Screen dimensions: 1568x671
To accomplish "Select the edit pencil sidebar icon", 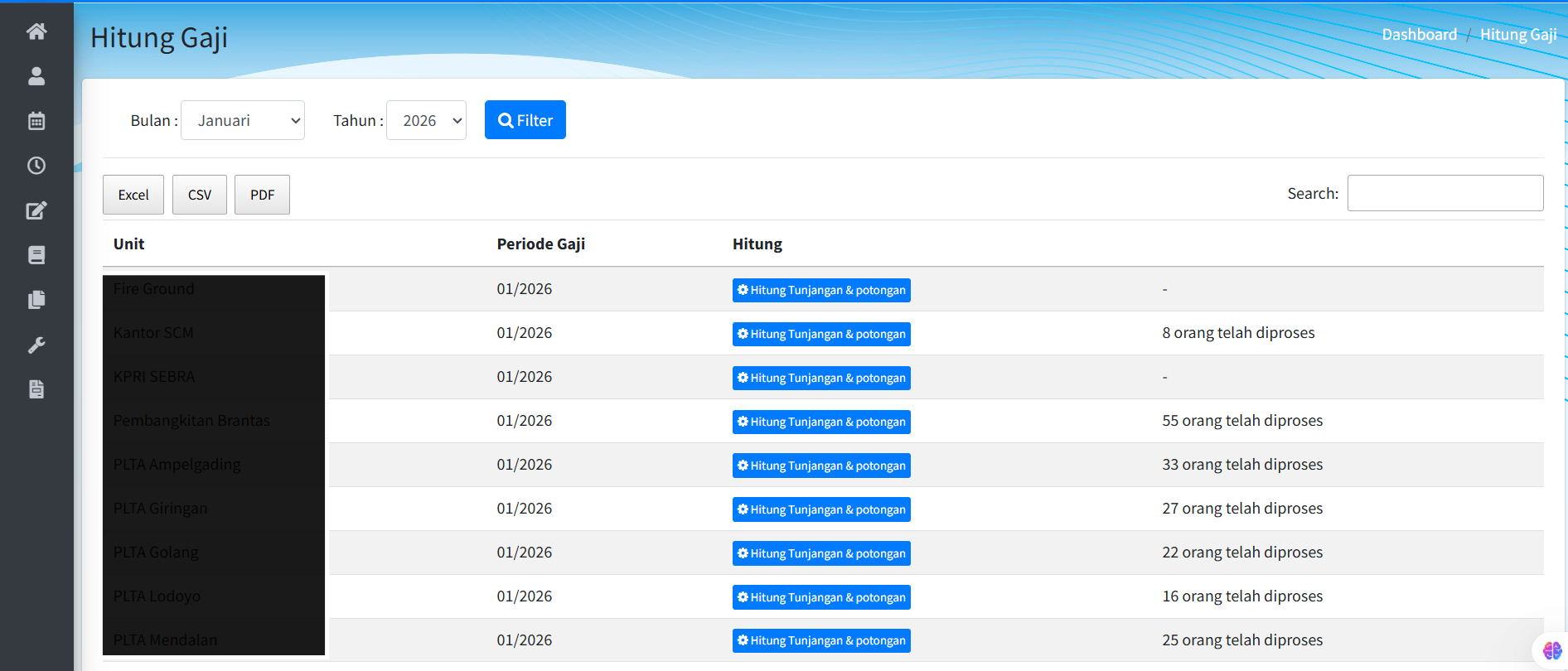I will 36,210.
